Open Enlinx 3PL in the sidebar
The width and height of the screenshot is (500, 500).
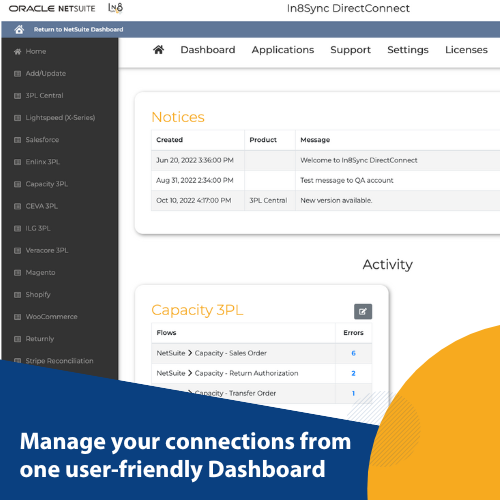[43, 162]
